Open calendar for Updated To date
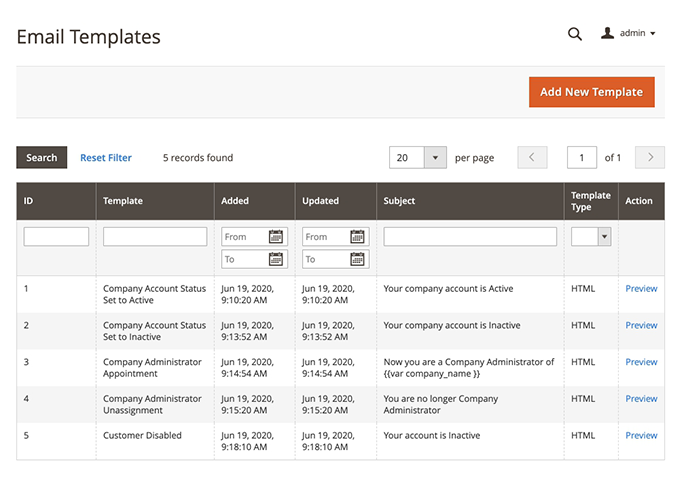 tap(358, 259)
